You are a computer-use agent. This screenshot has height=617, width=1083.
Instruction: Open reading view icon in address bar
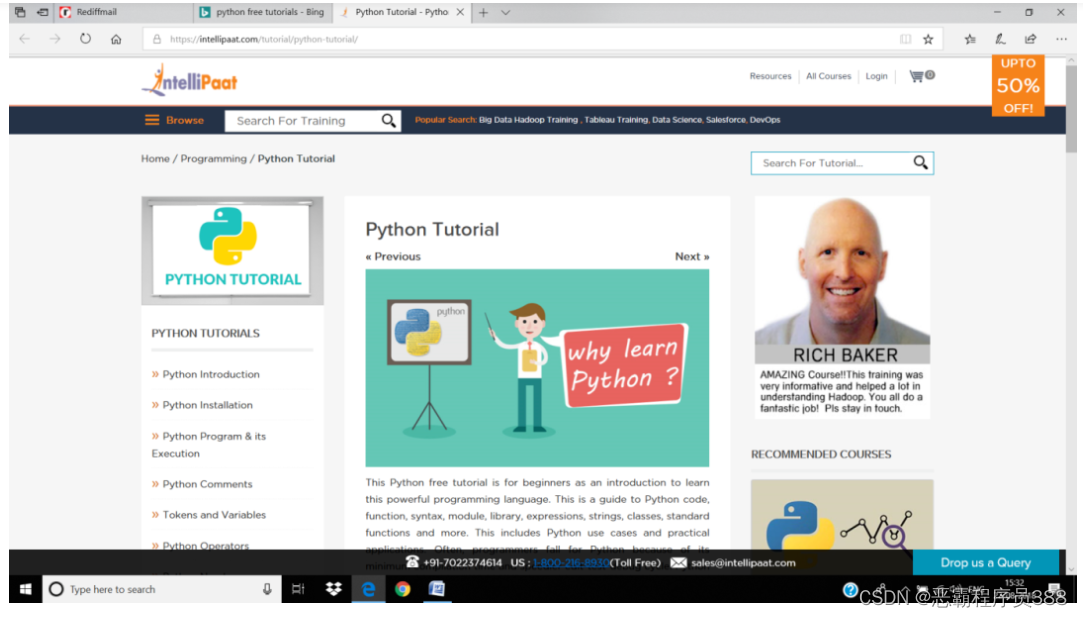[x=905, y=39]
